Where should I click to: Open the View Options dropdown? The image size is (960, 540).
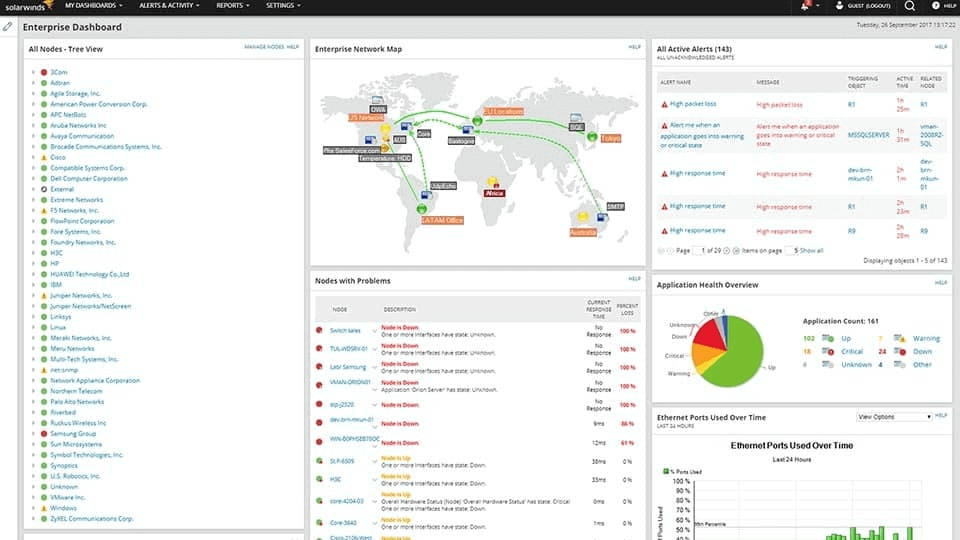click(x=893, y=416)
